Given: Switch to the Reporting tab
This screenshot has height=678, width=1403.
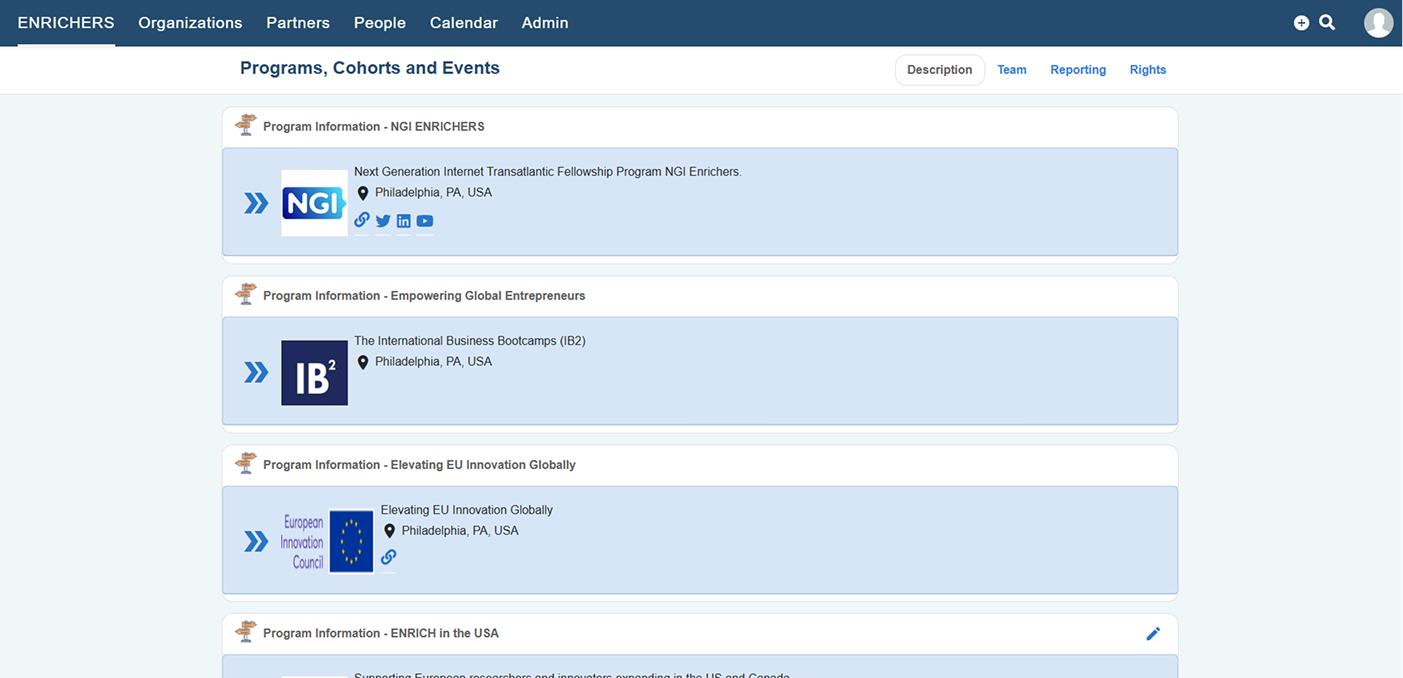Looking at the screenshot, I should tap(1078, 70).
